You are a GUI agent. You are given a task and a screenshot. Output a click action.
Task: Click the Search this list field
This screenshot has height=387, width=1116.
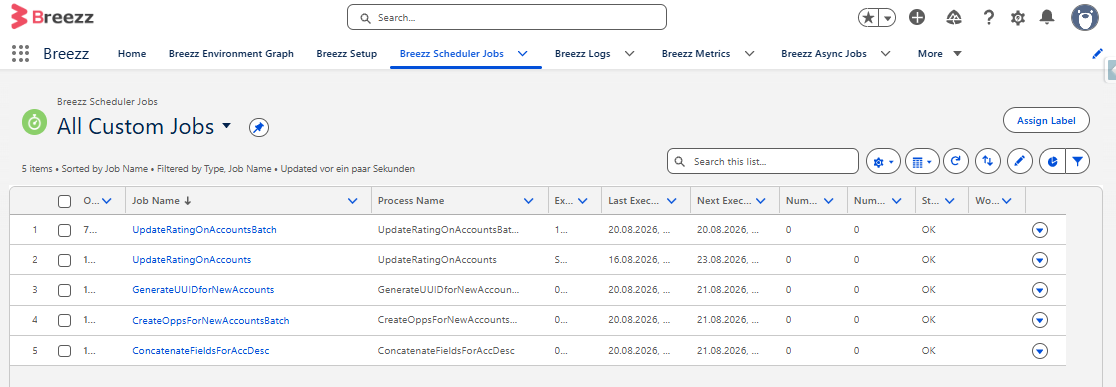[x=763, y=161]
